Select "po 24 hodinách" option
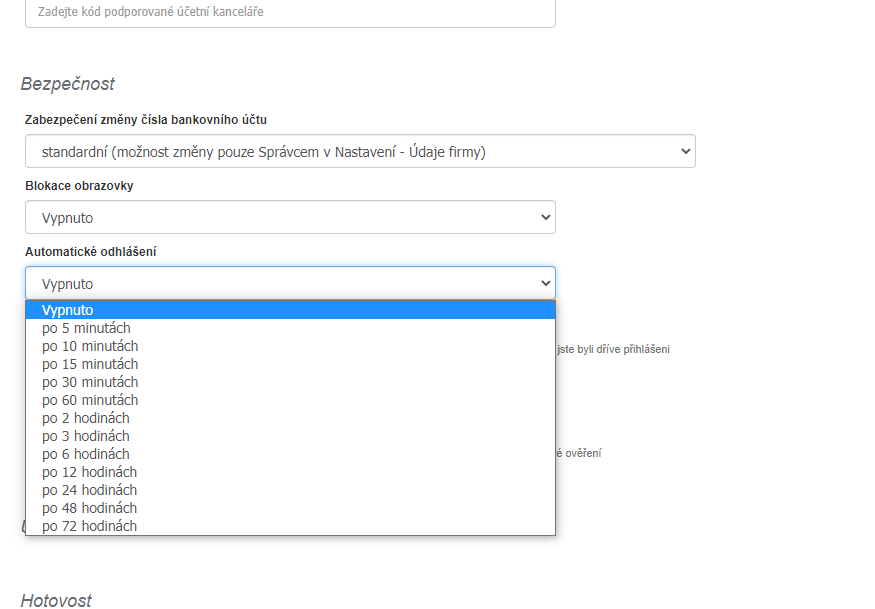This screenshot has height=609, width=875. coord(90,490)
